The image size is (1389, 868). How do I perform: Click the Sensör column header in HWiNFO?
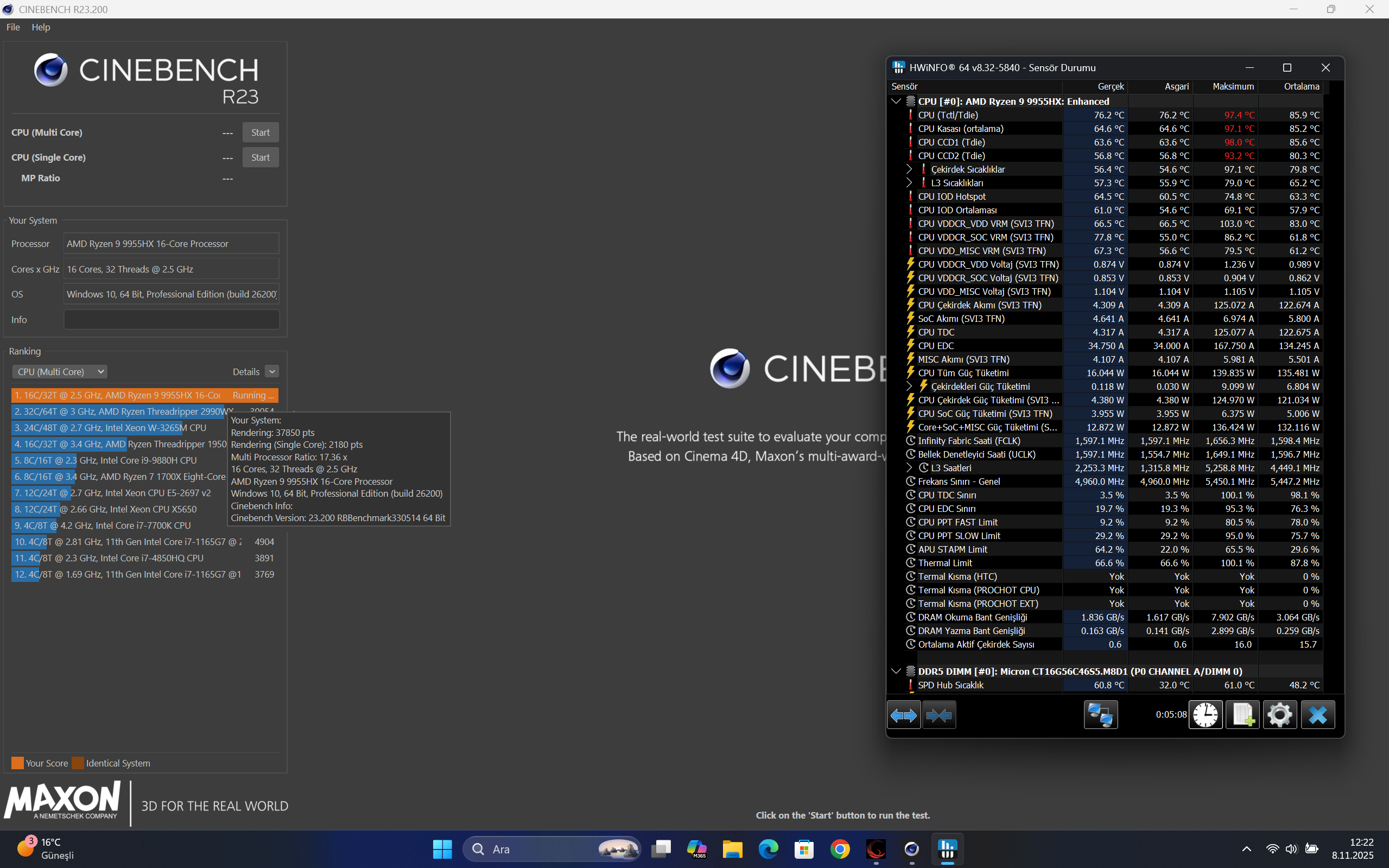(975, 87)
